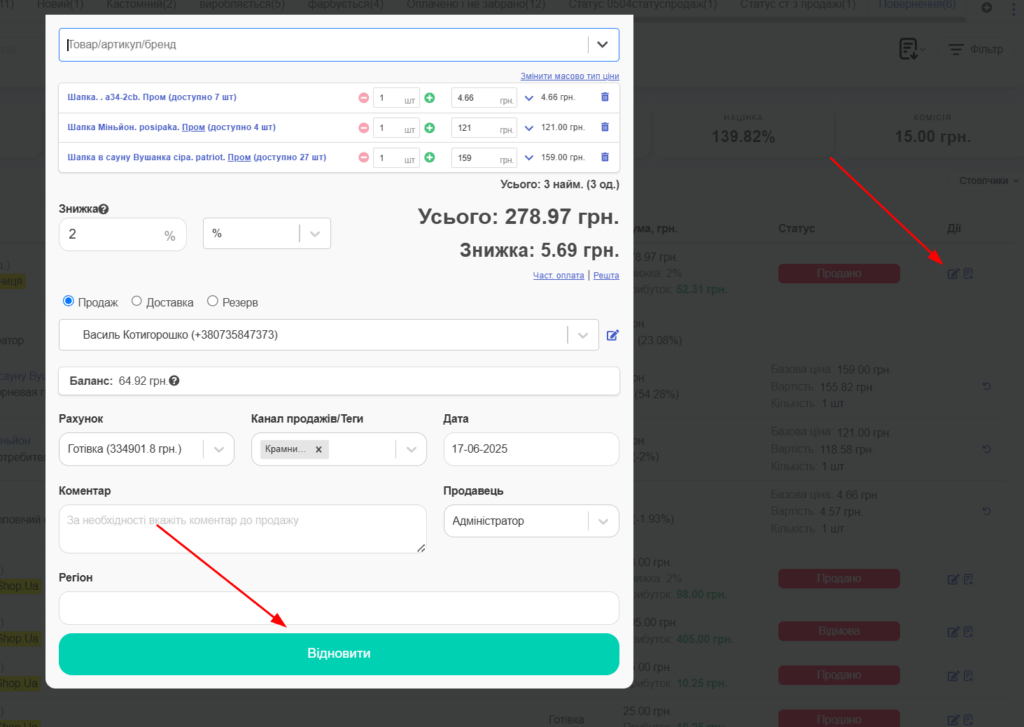Switch to виробляється(5) tab
This screenshot has width=1024, height=727.
242,5
